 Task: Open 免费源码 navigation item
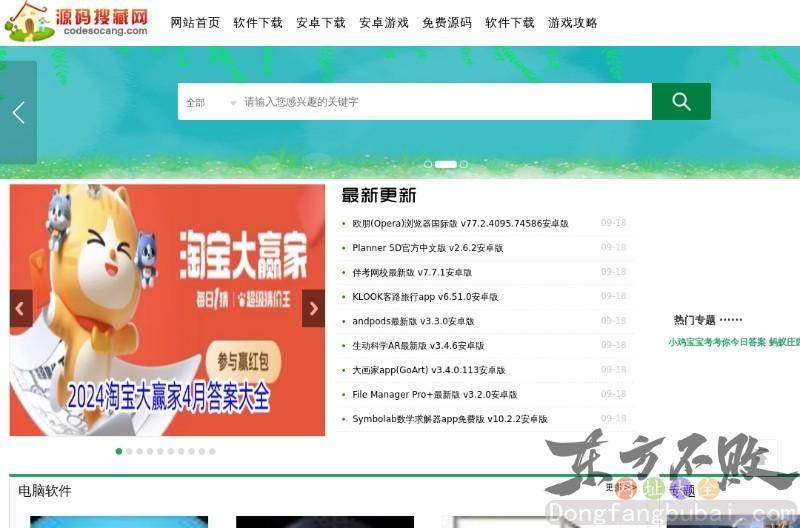coord(447,23)
